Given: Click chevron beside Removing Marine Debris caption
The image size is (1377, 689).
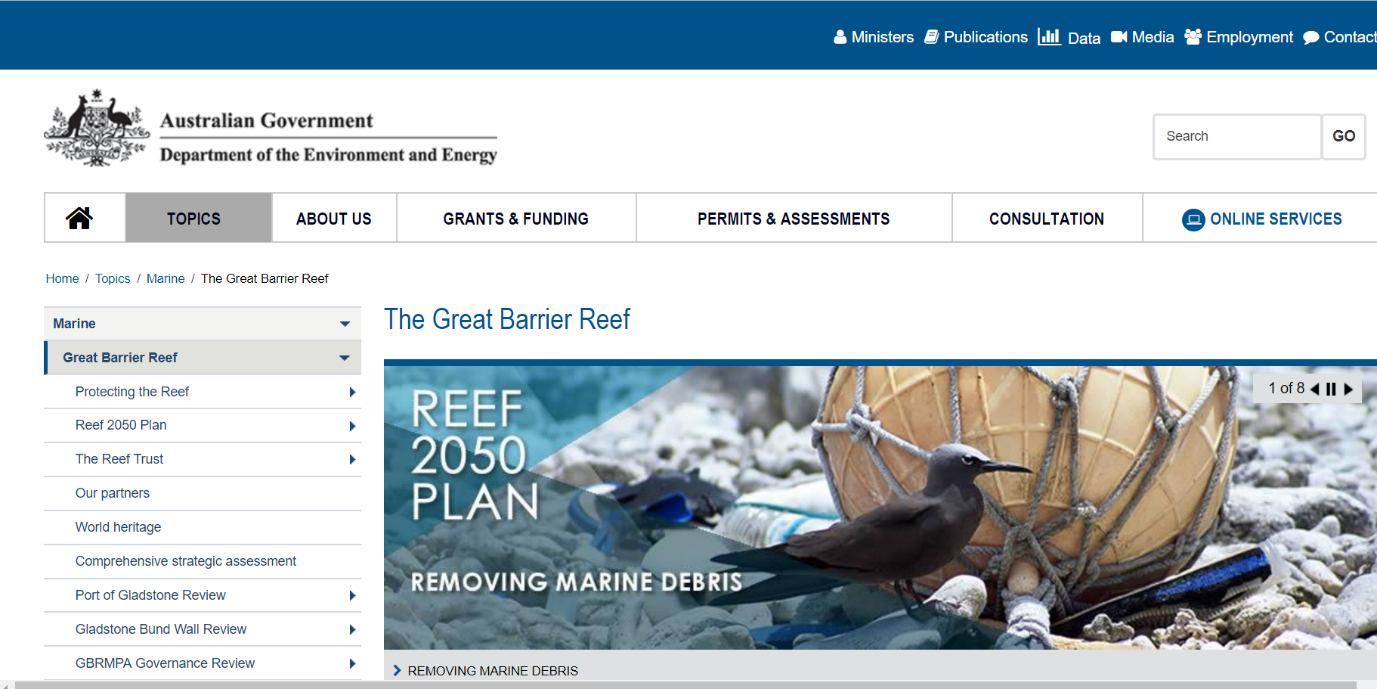Looking at the screenshot, I should point(397,670).
